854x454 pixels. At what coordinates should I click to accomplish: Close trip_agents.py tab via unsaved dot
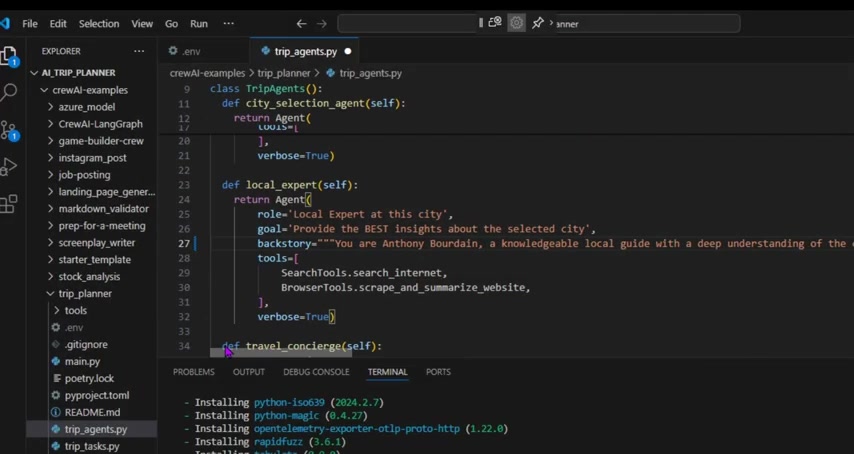(347, 51)
